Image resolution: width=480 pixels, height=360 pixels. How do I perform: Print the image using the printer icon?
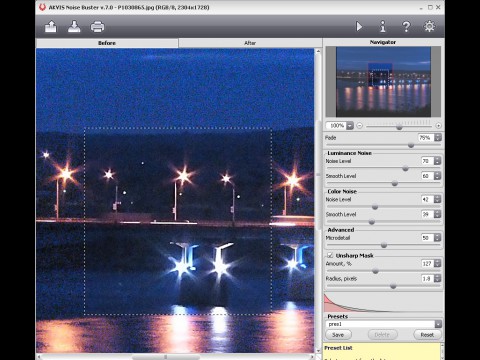pyautogui.click(x=97, y=27)
